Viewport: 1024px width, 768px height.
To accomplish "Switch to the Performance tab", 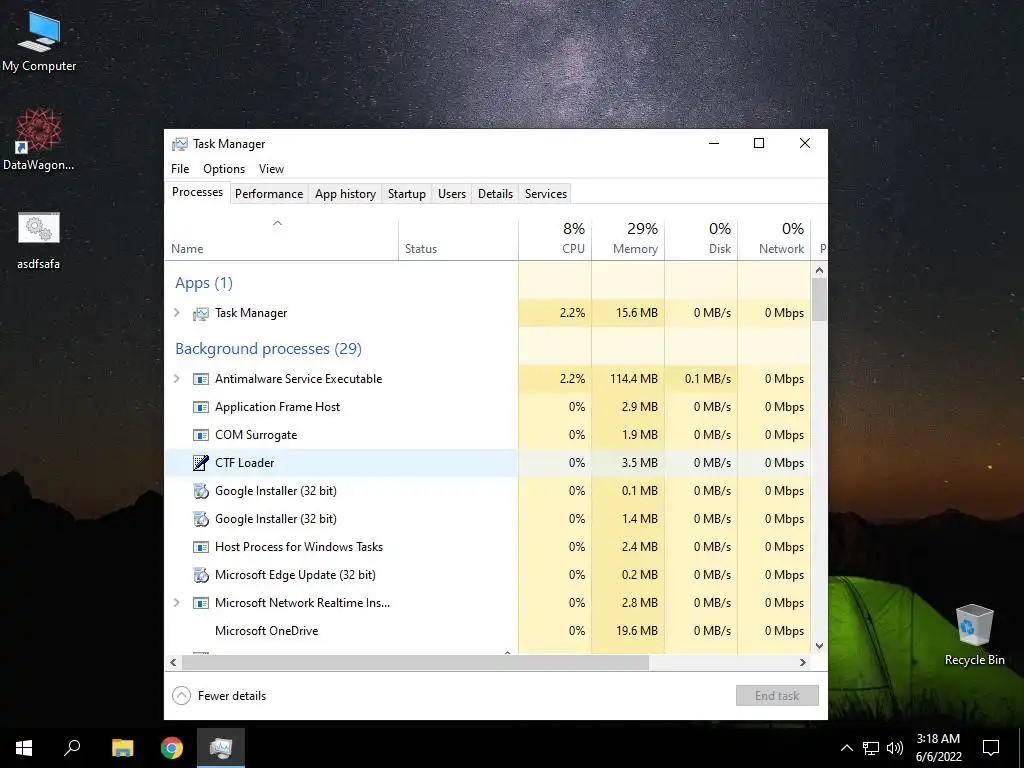I will click(x=269, y=194).
